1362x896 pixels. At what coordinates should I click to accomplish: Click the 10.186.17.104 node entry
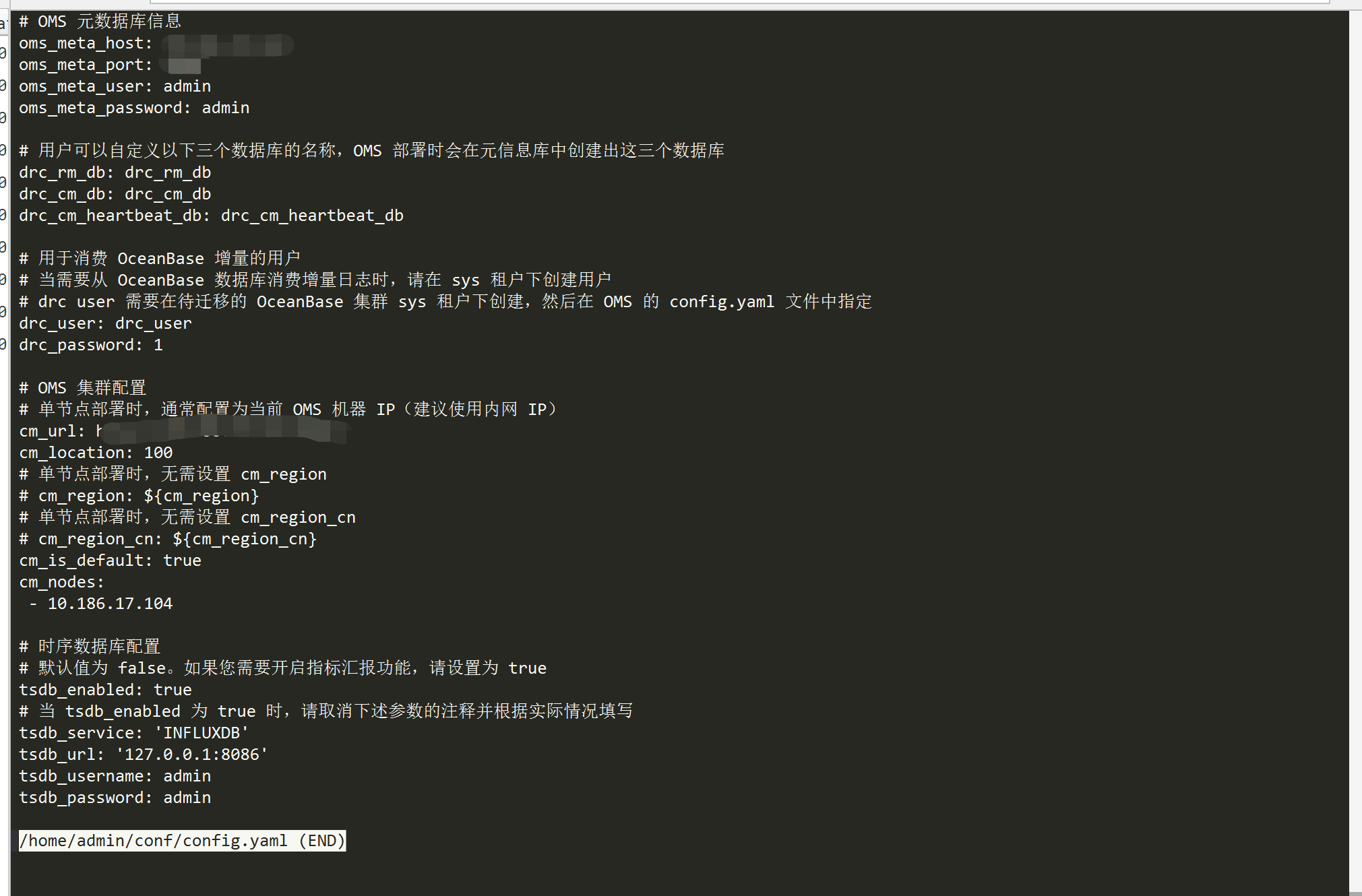tap(110, 604)
